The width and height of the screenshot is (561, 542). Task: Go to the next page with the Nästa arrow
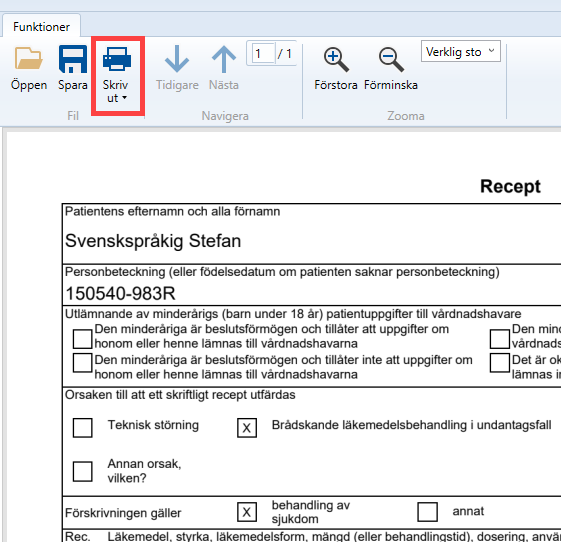tap(224, 68)
